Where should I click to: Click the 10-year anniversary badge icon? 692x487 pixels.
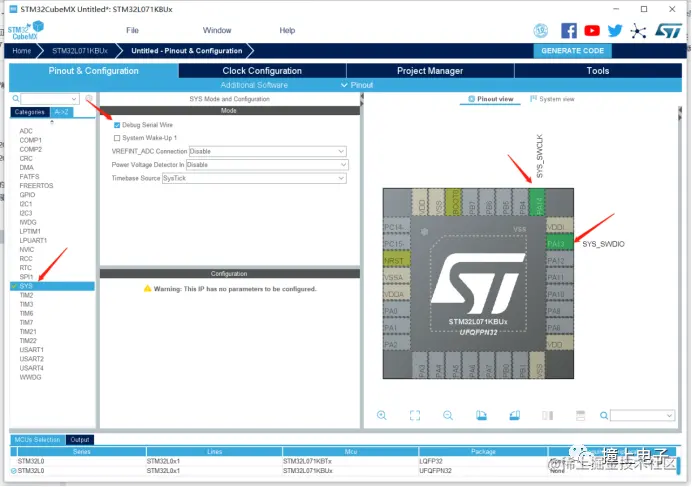pyautogui.click(x=541, y=30)
